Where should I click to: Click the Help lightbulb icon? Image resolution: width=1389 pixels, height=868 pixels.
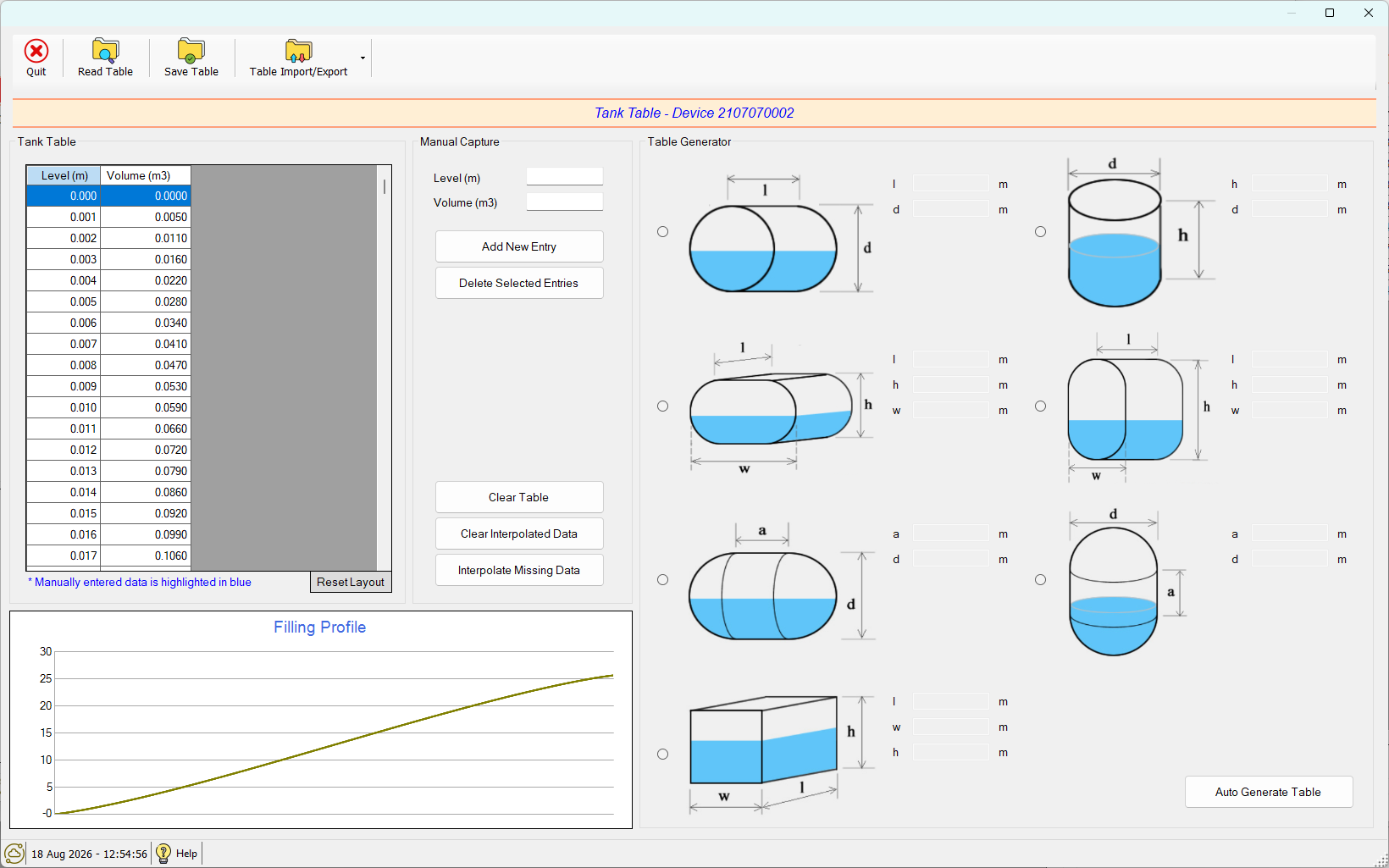163,853
